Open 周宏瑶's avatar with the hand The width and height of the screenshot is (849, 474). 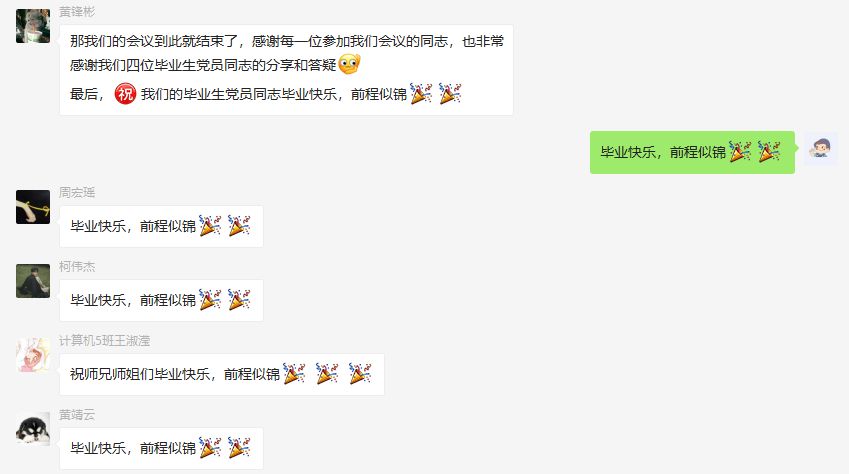33,207
